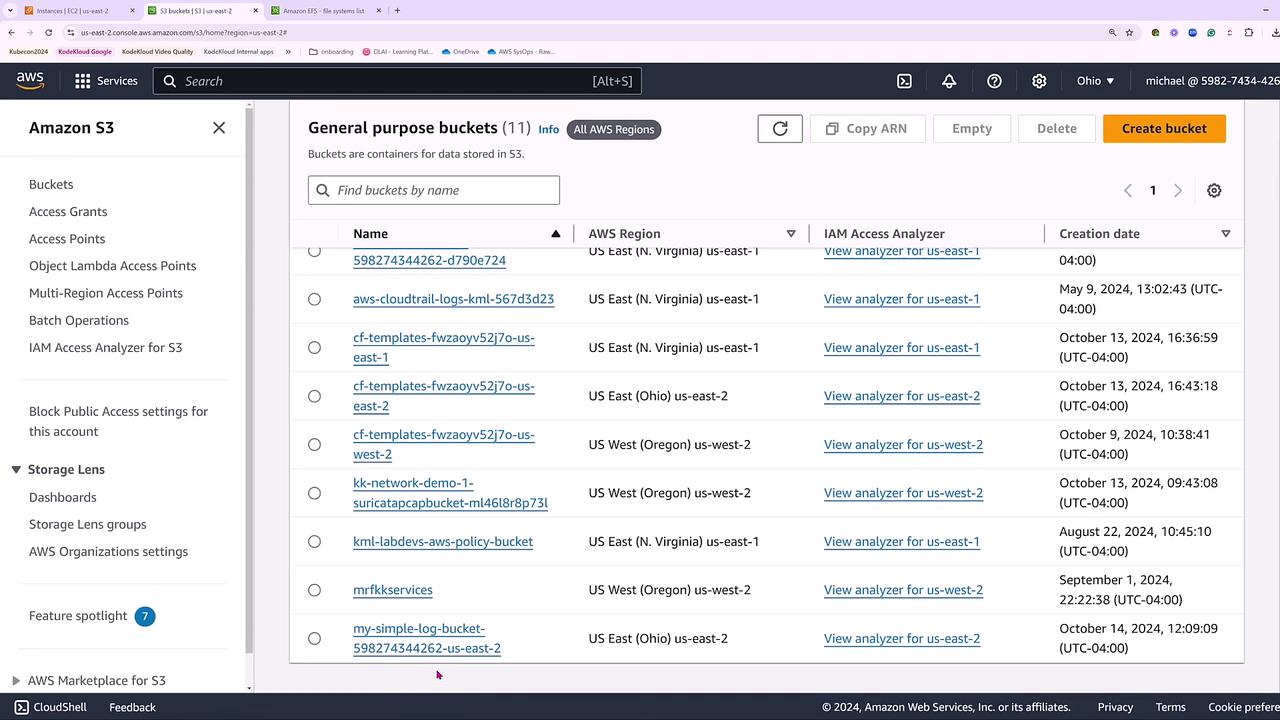Screen dimensions: 1280x720
Task: Bookmark this page with the star icon
Action: pos(1129,32)
